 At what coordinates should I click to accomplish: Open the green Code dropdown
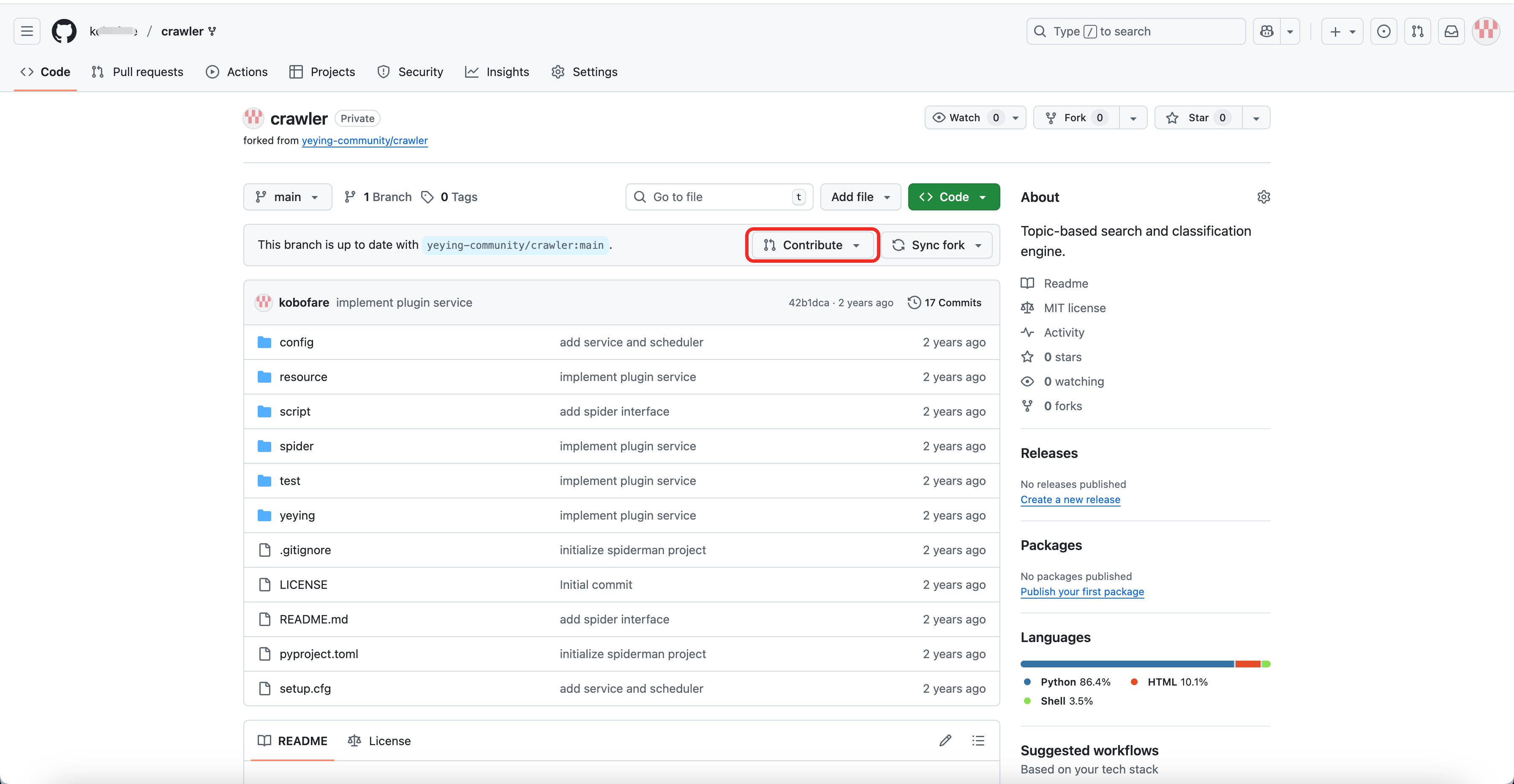click(953, 197)
